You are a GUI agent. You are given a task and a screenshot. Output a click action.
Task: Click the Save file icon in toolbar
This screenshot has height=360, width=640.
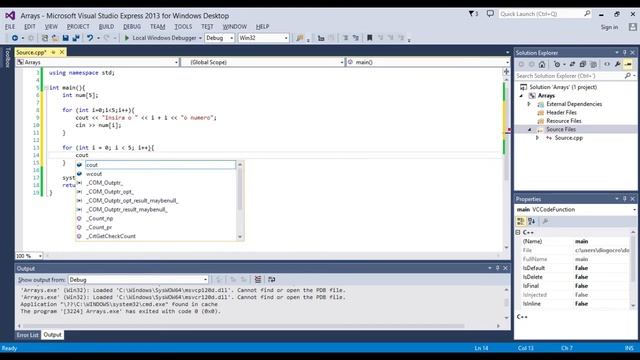65,38
